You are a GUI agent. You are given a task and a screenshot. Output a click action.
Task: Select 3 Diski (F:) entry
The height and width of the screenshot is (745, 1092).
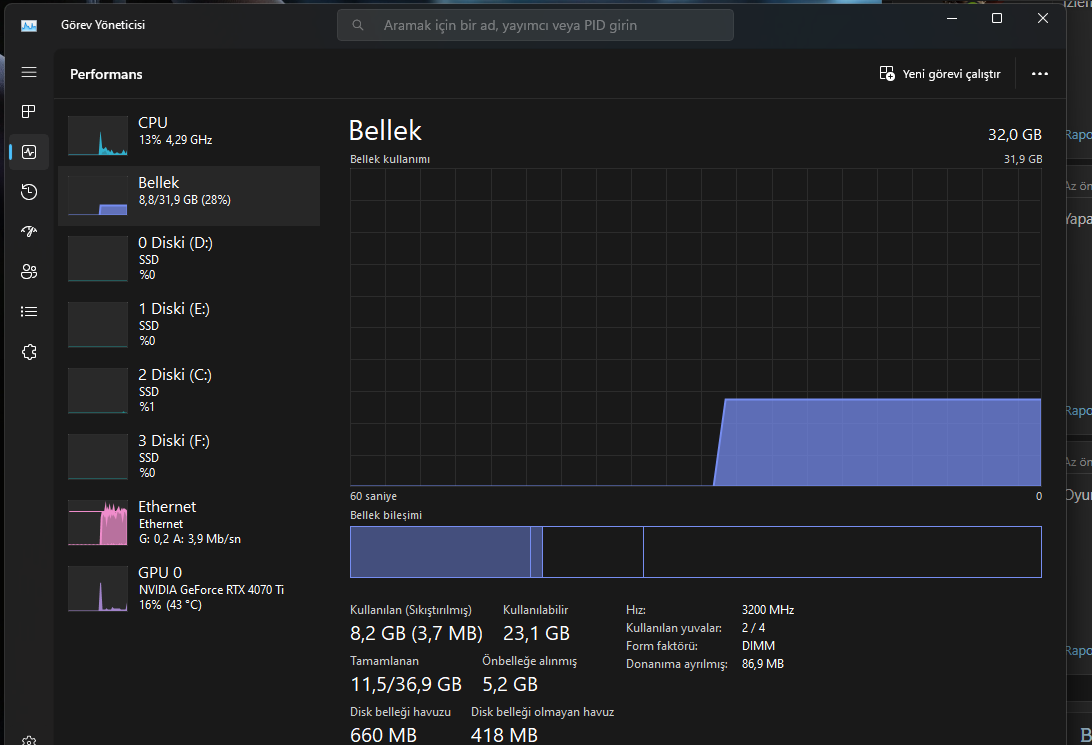[189, 456]
